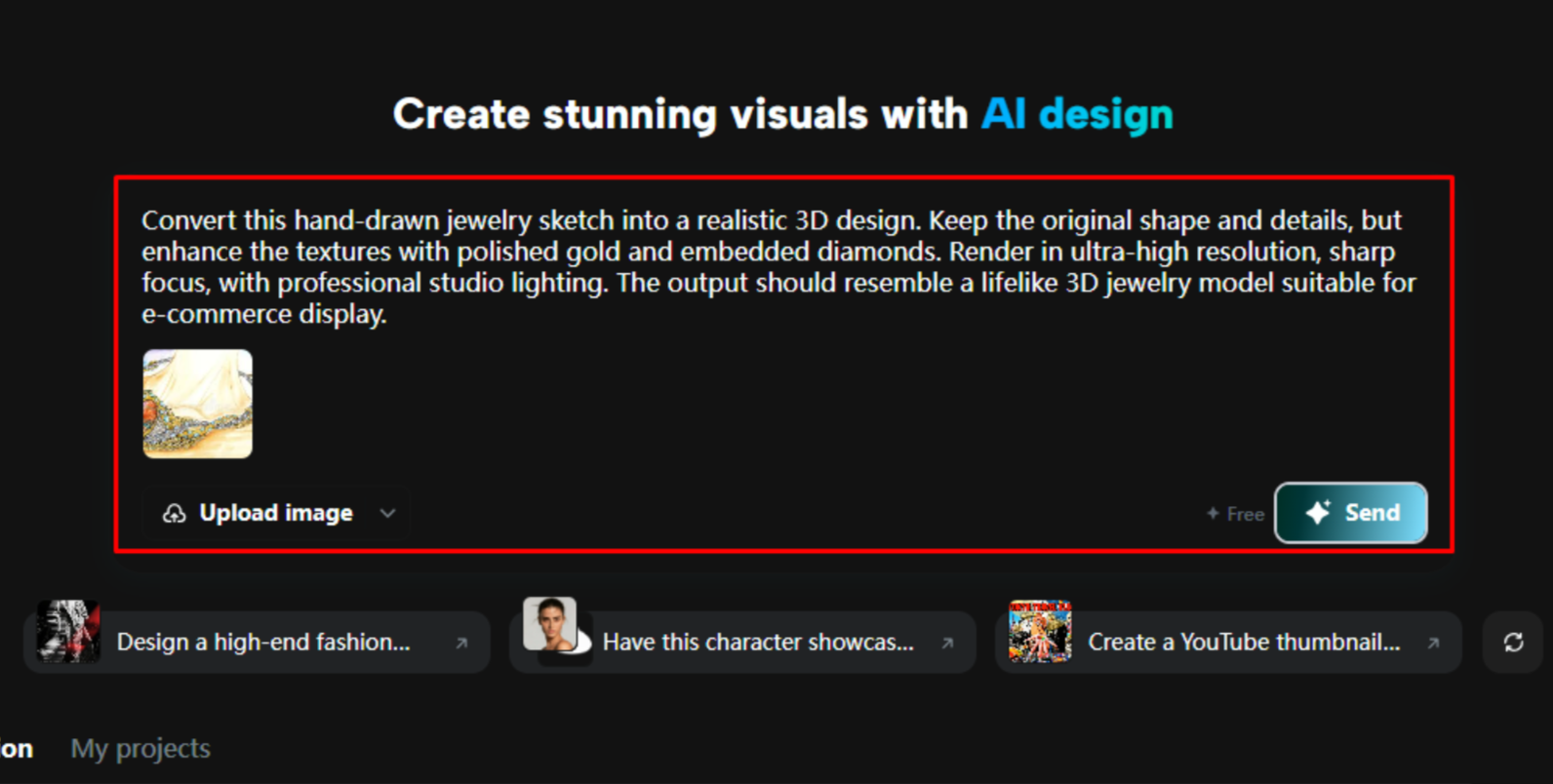Click the Free credits label
Image resolution: width=1553 pixels, height=784 pixels.
click(1235, 514)
